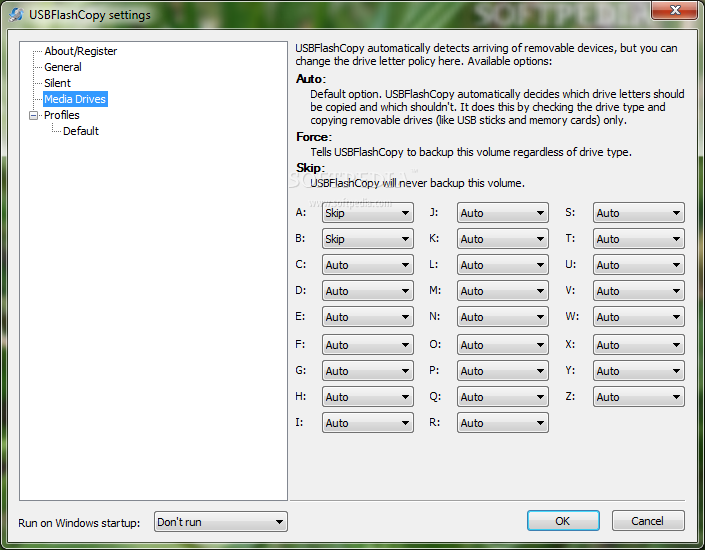Open drive A: policy dropdown
The height and width of the screenshot is (550, 705).
pos(368,213)
